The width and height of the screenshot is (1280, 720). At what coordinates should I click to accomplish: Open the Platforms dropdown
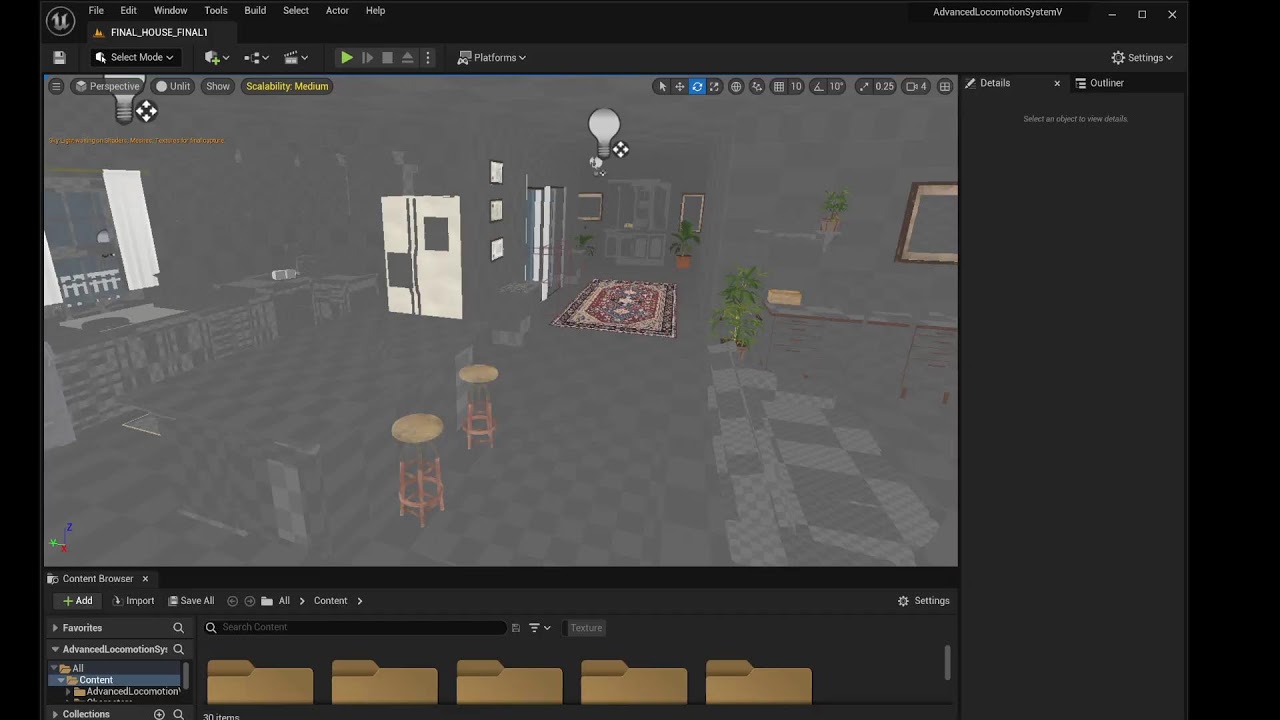point(492,58)
